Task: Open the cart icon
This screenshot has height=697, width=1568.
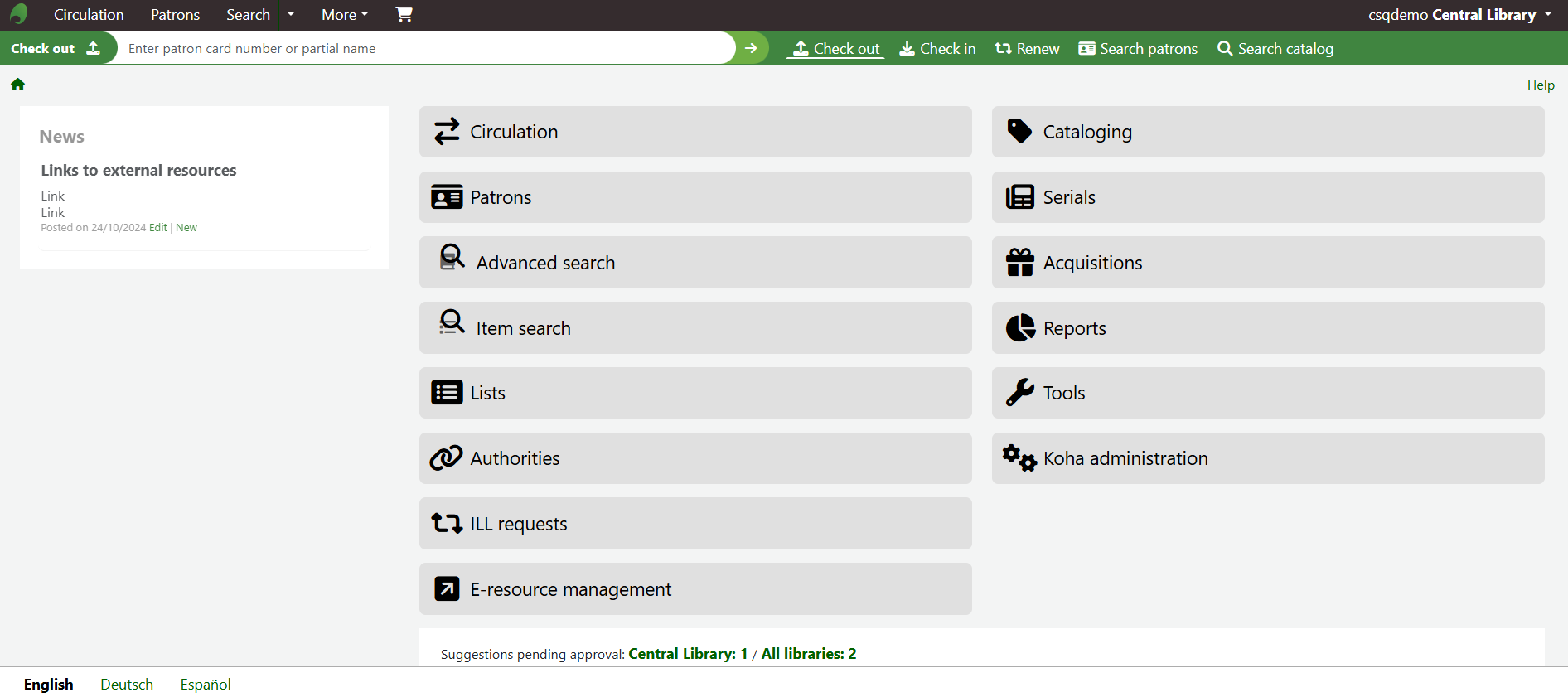Action: pyautogui.click(x=404, y=14)
